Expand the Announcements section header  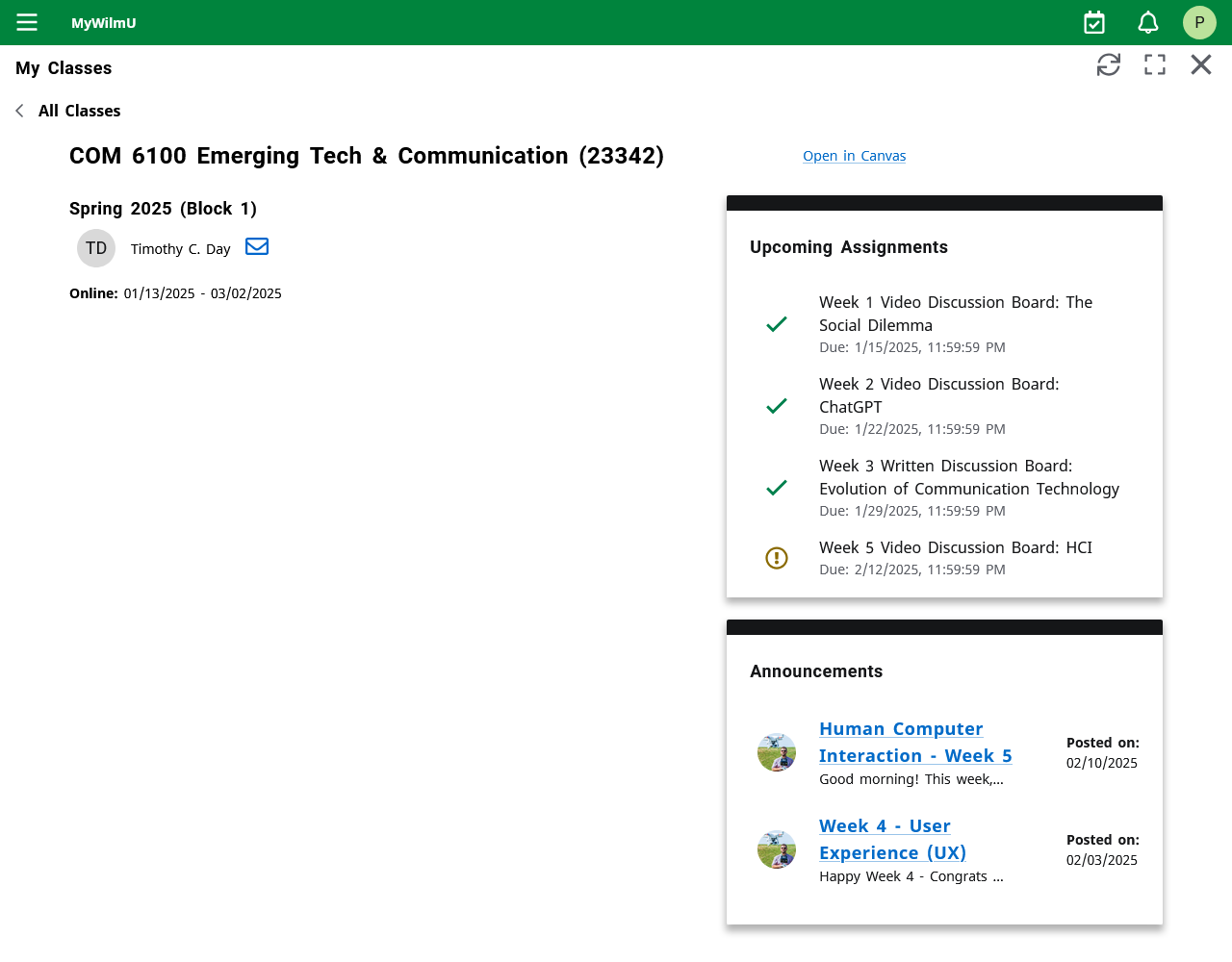point(816,671)
